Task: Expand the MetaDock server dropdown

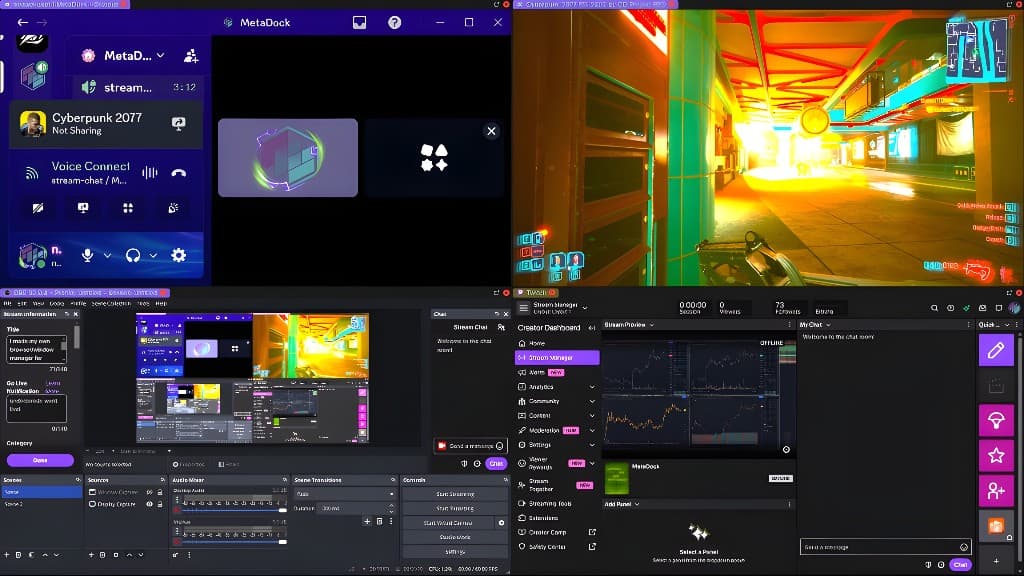Action: pyautogui.click(x=160, y=57)
